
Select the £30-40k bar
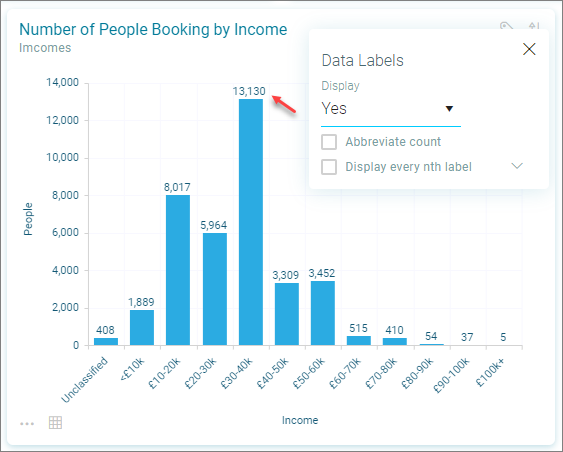click(x=251, y=222)
